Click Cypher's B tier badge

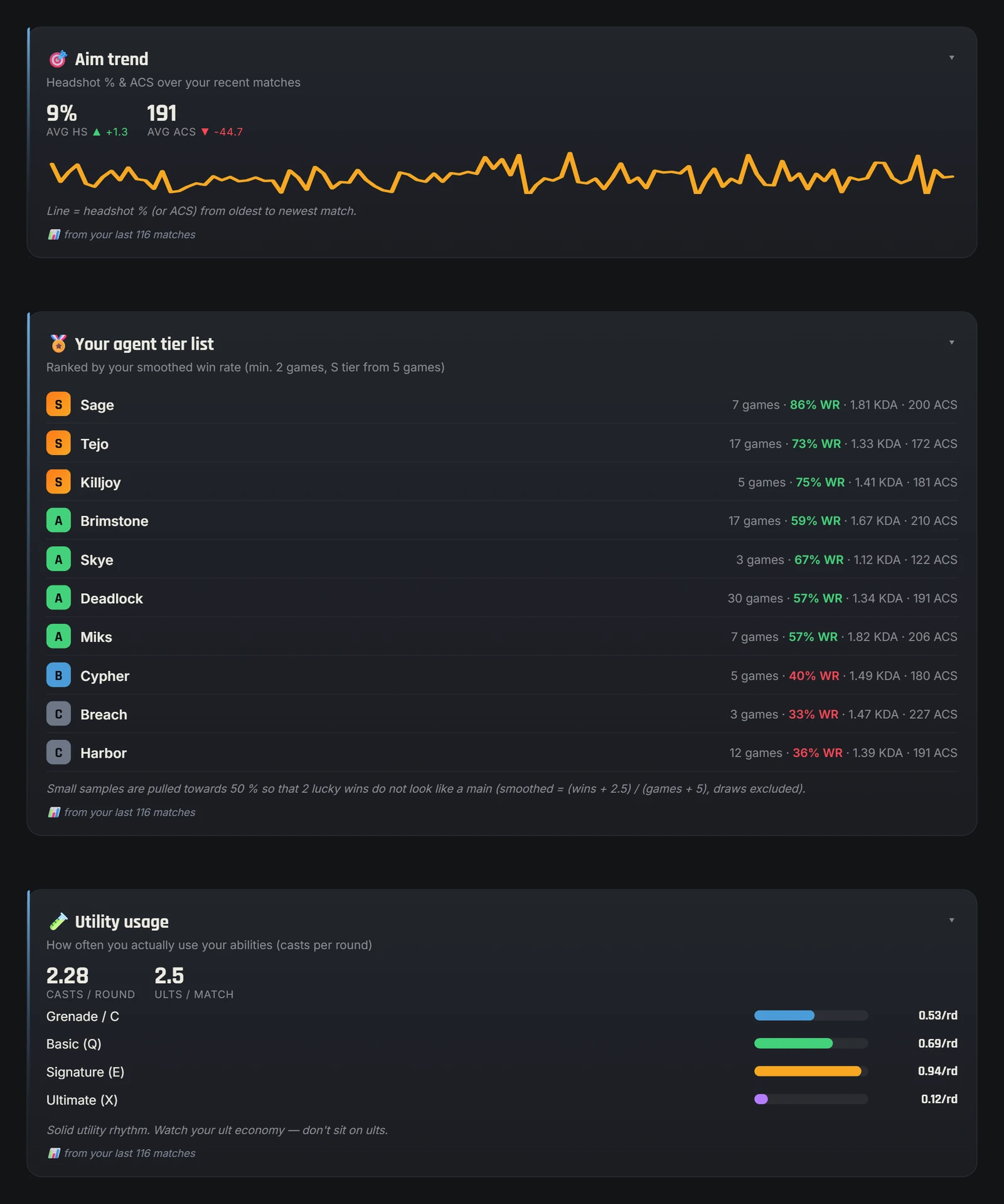coord(58,675)
